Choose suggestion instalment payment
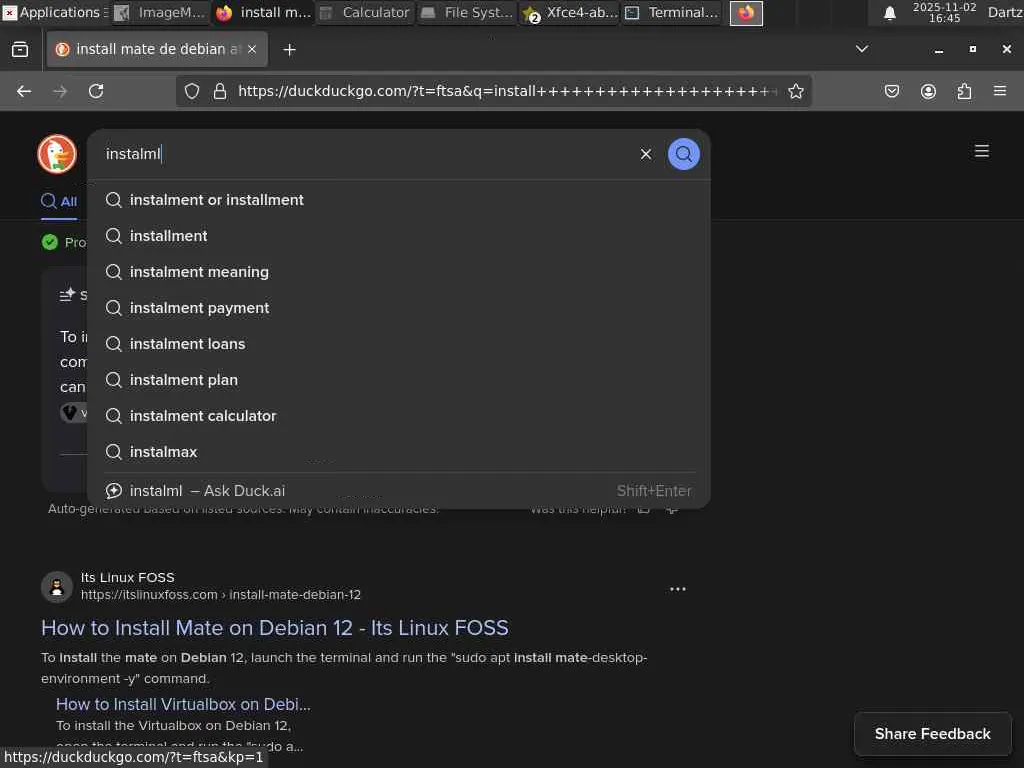Image resolution: width=1024 pixels, height=768 pixels. tap(398, 308)
